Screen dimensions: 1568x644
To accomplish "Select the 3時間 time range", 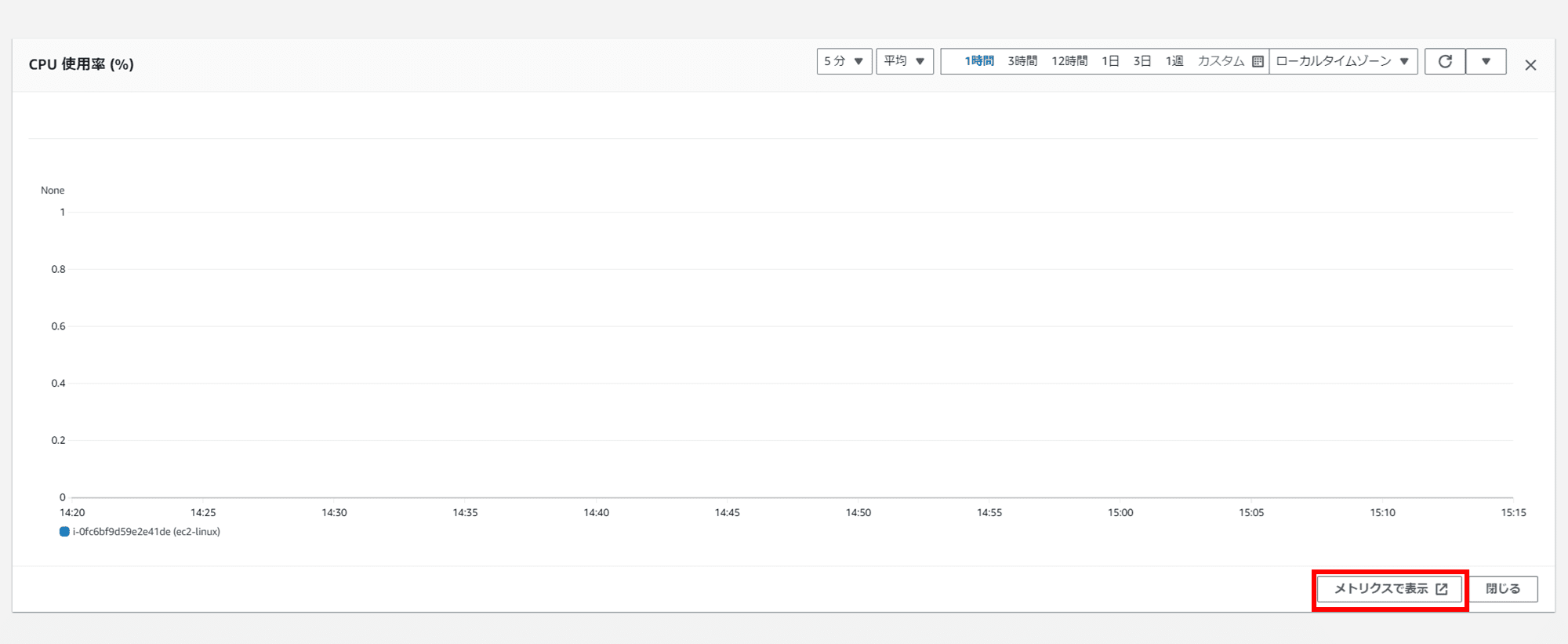I will coord(1022,61).
